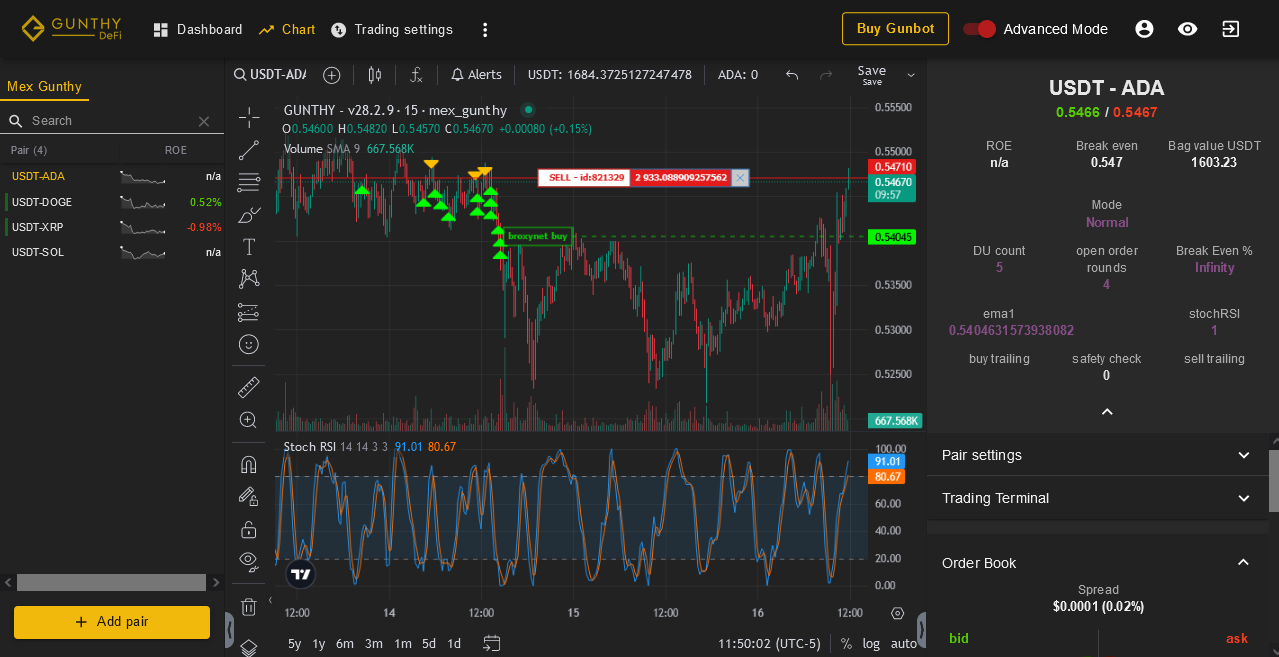This screenshot has height=657, width=1279.
Task: Open the Fibonacci retracement tool
Action: pos(249,182)
